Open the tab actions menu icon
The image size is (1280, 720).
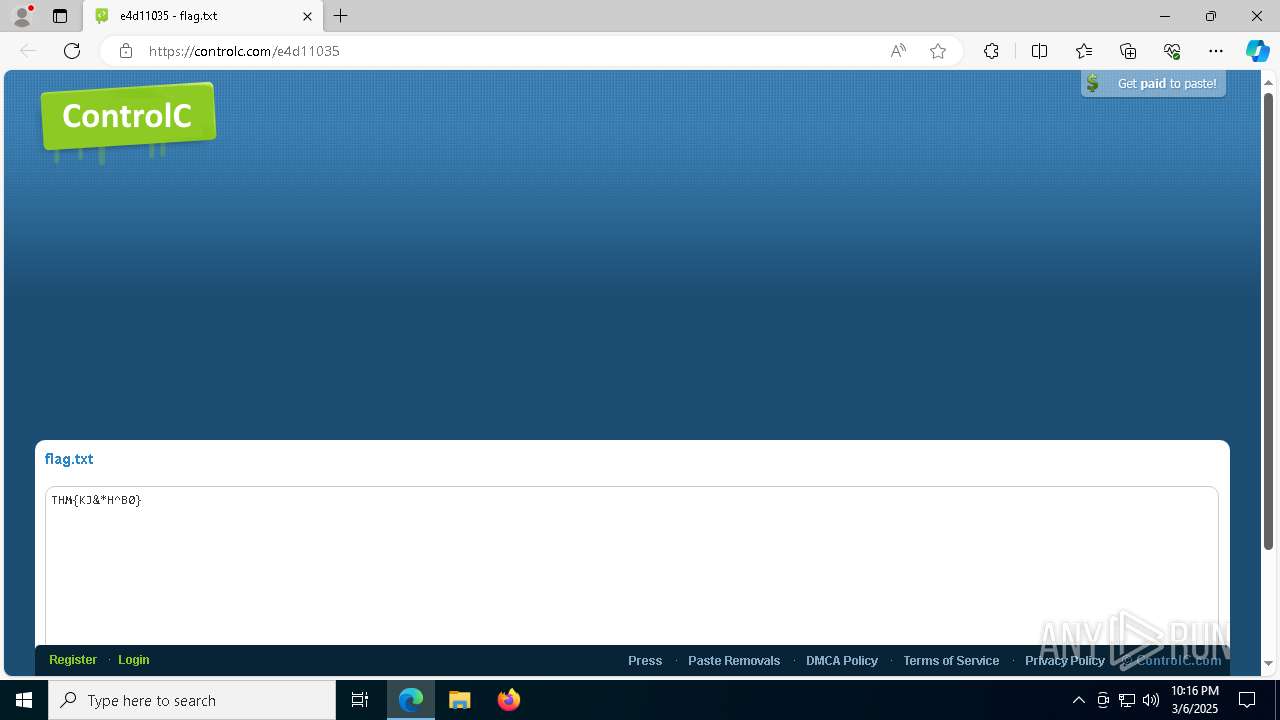(60, 16)
